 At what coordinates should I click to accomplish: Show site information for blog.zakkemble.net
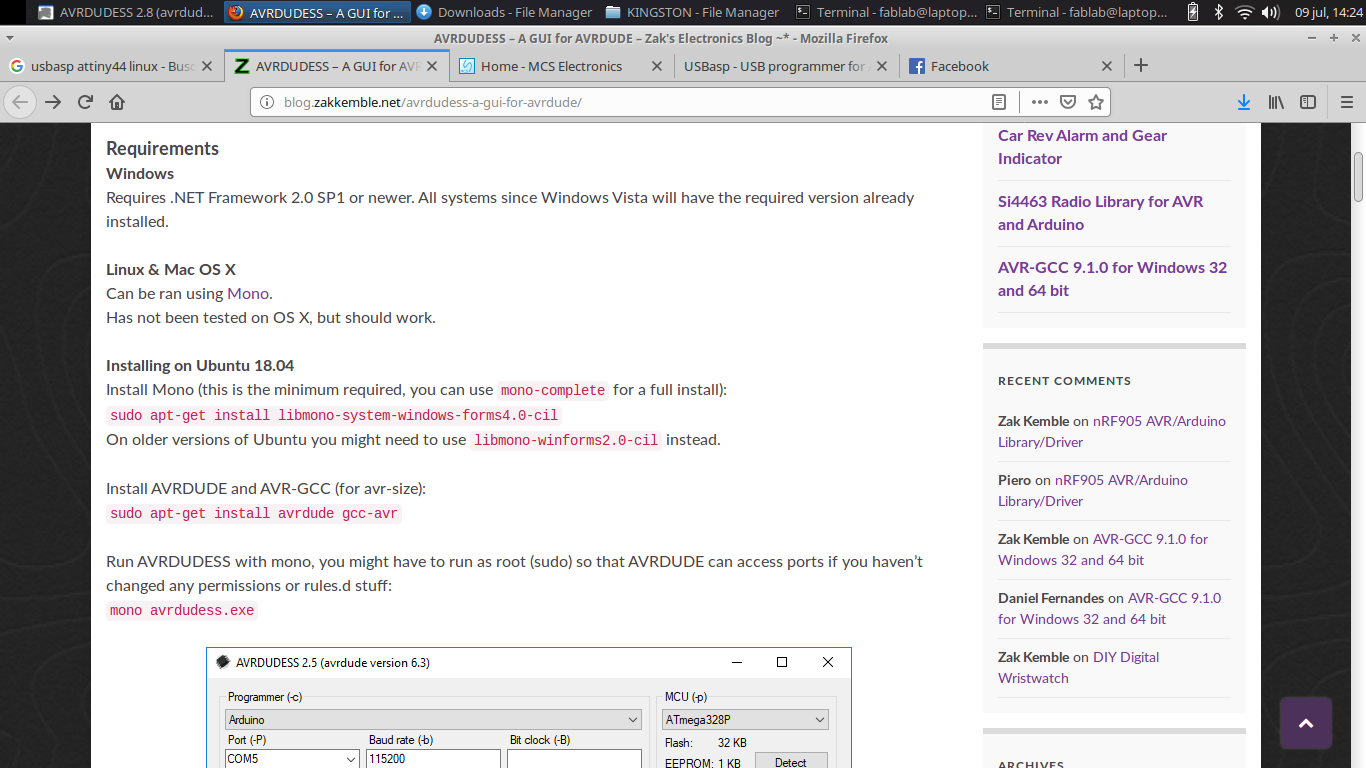click(266, 102)
